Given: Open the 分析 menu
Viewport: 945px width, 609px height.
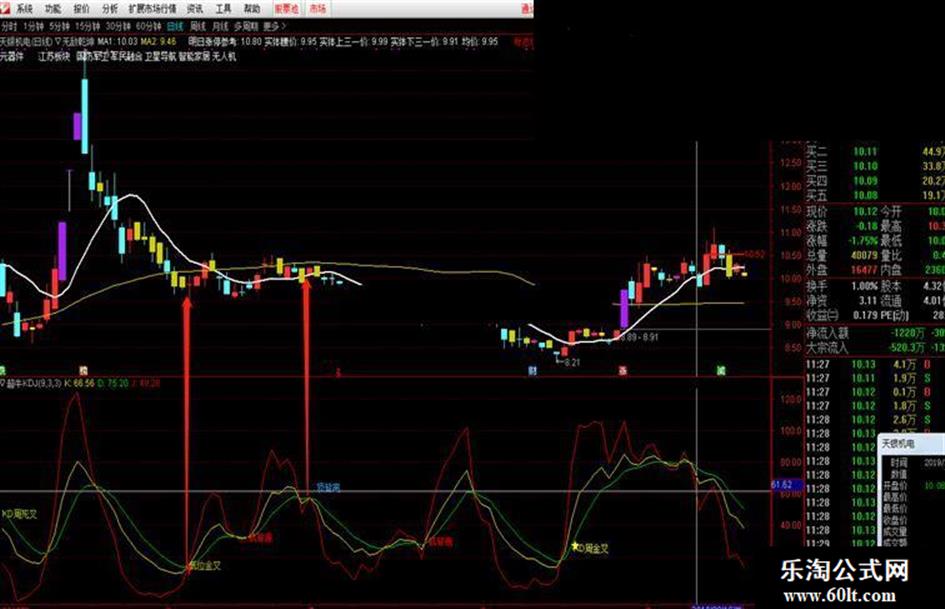Looking at the screenshot, I should point(110,9).
